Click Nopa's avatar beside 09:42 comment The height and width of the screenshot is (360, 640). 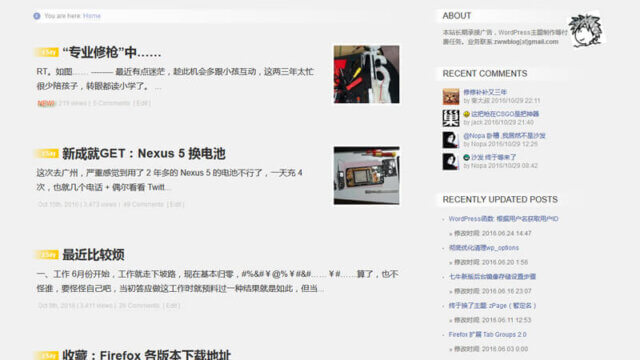tap(451, 162)
